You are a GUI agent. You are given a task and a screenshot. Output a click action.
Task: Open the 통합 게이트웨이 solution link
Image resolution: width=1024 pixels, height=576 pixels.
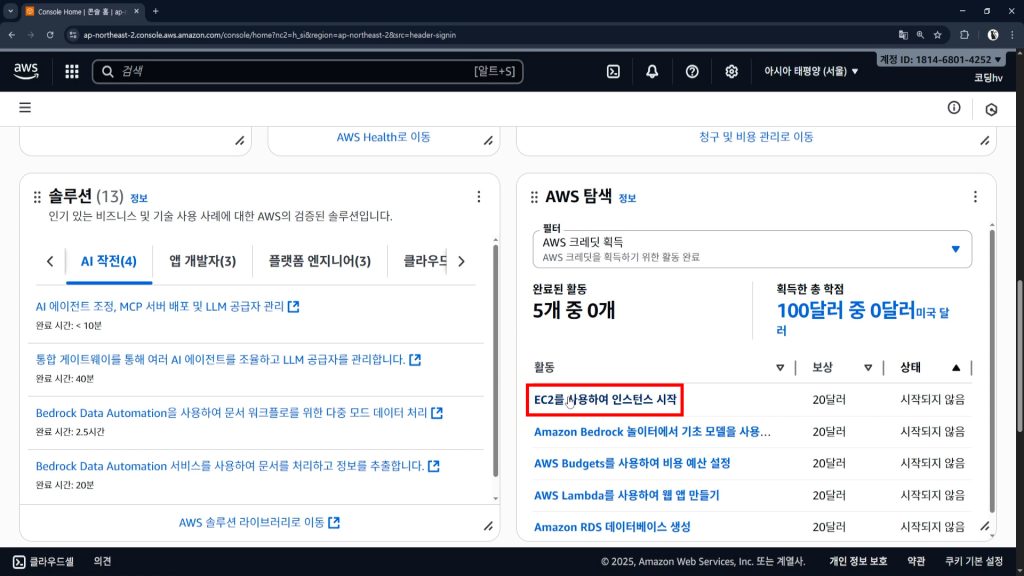coord(228,360)
